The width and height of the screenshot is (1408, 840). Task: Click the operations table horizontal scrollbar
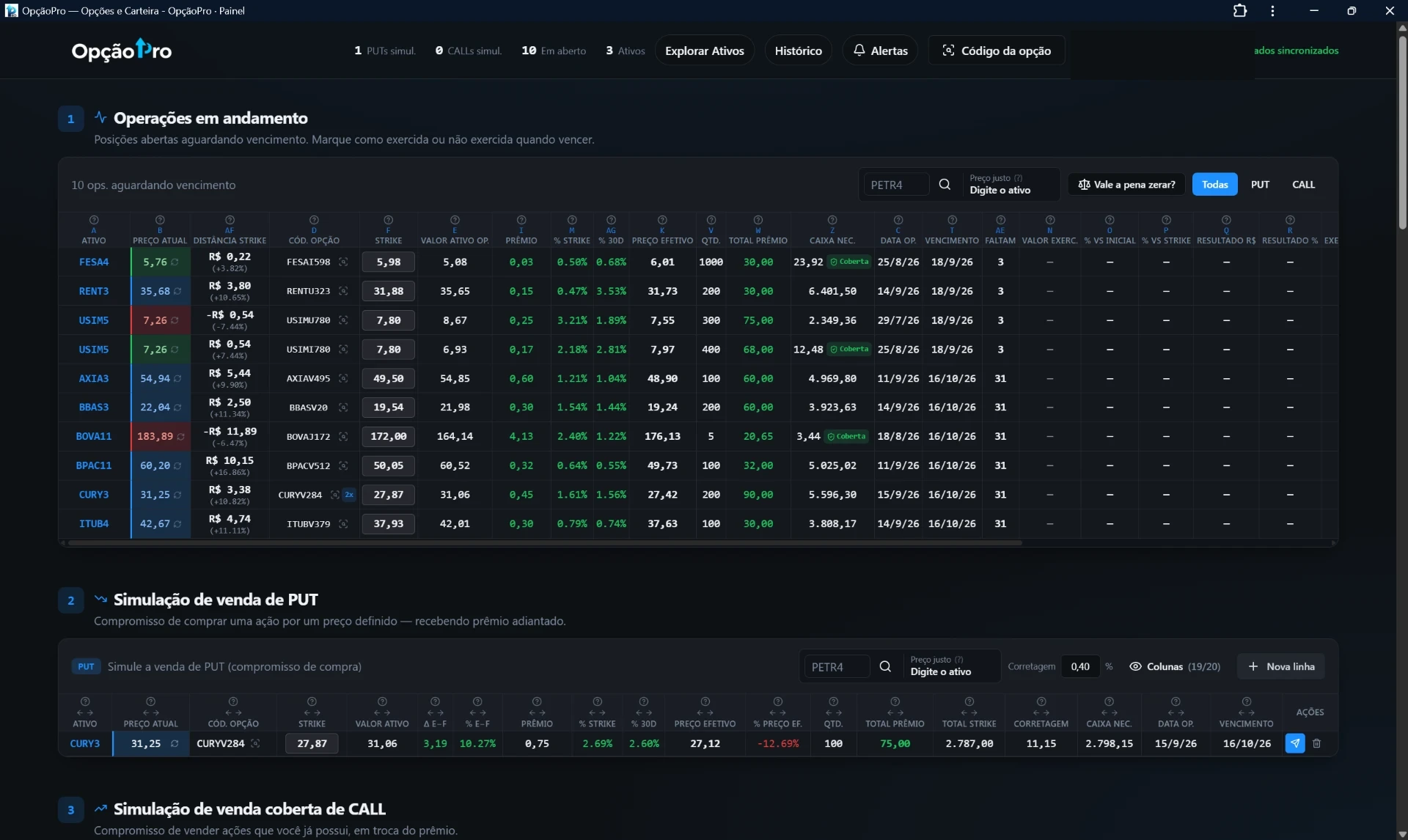click(x=545, y=543)
